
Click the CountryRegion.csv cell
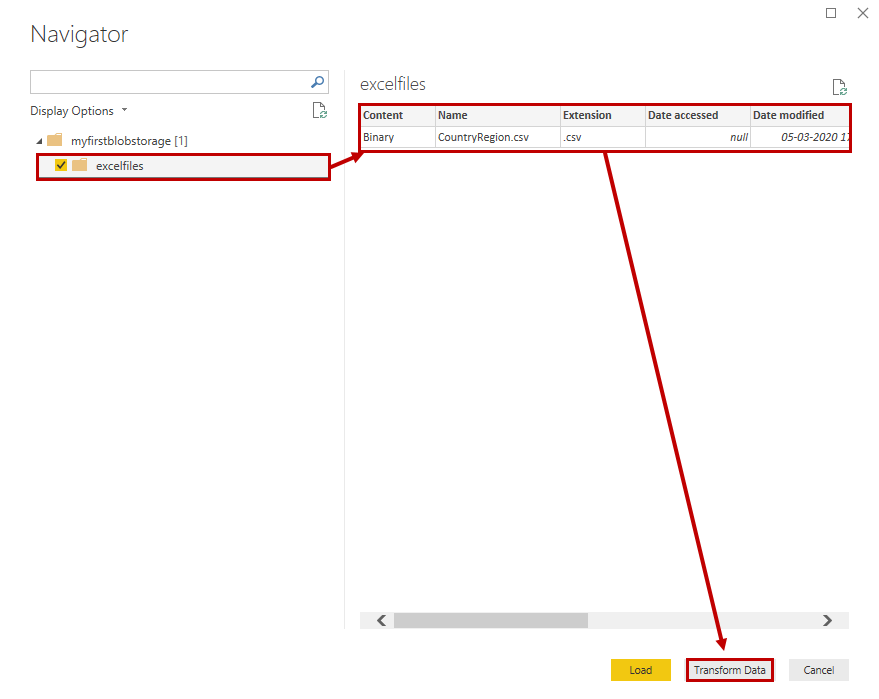[498, 137]
